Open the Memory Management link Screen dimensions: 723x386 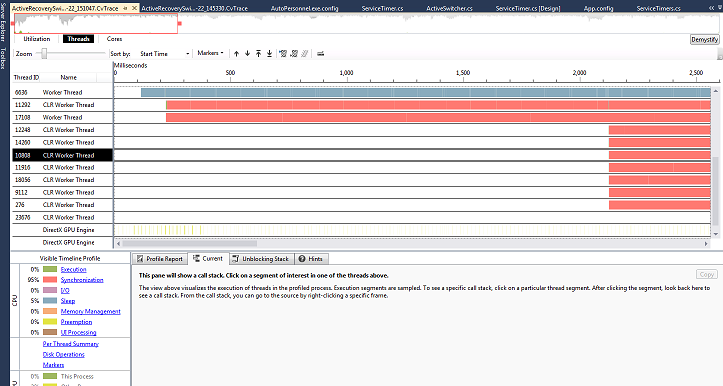coord(90,311)
